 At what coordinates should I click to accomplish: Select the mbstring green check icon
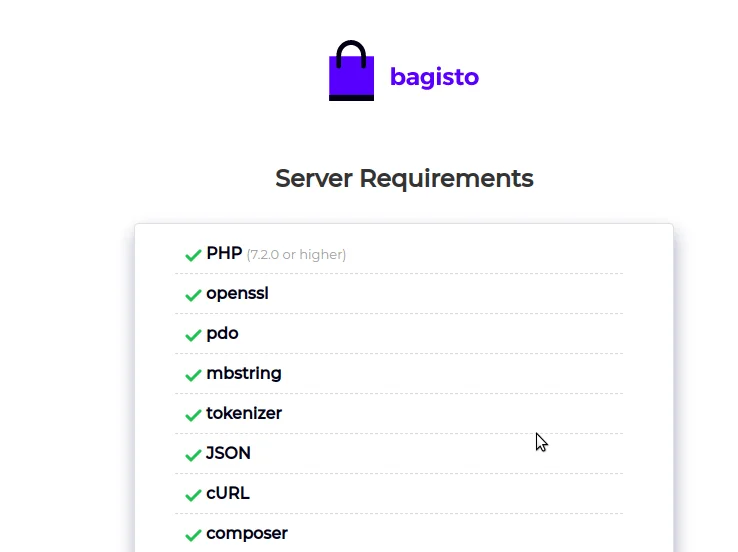tap(193, 375)
